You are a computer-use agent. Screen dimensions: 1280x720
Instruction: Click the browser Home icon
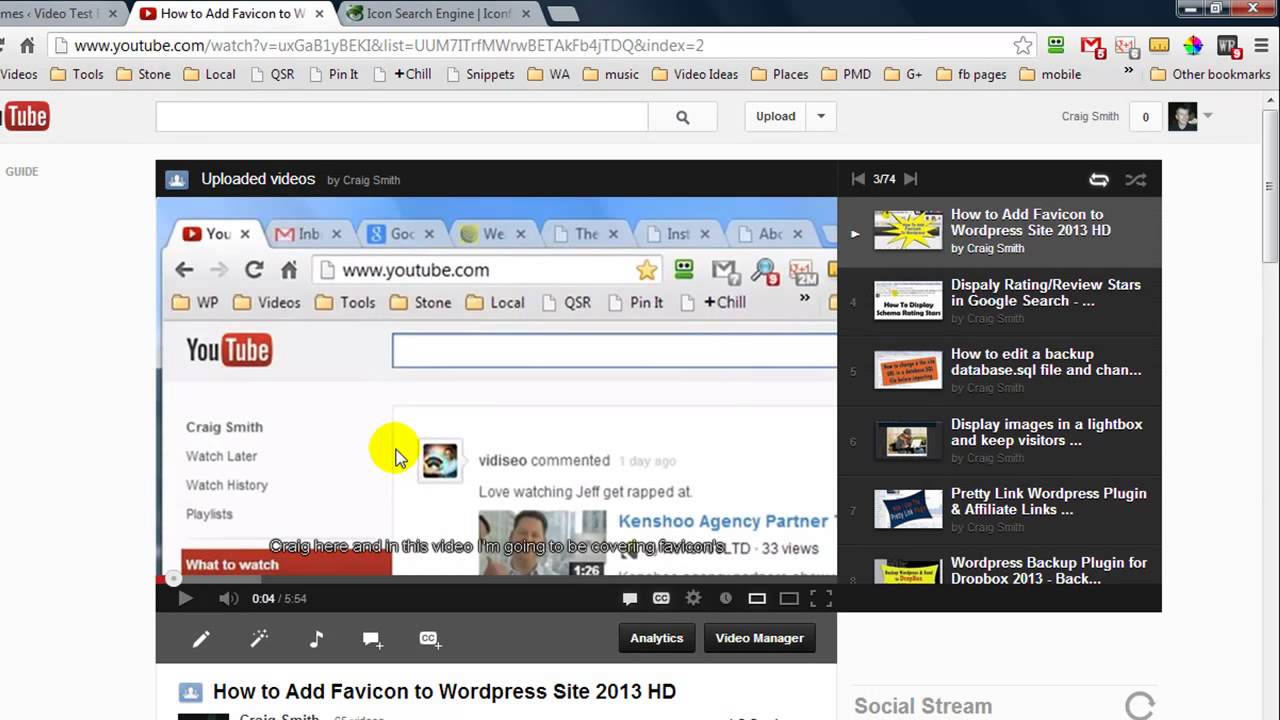tap(27, 46)
